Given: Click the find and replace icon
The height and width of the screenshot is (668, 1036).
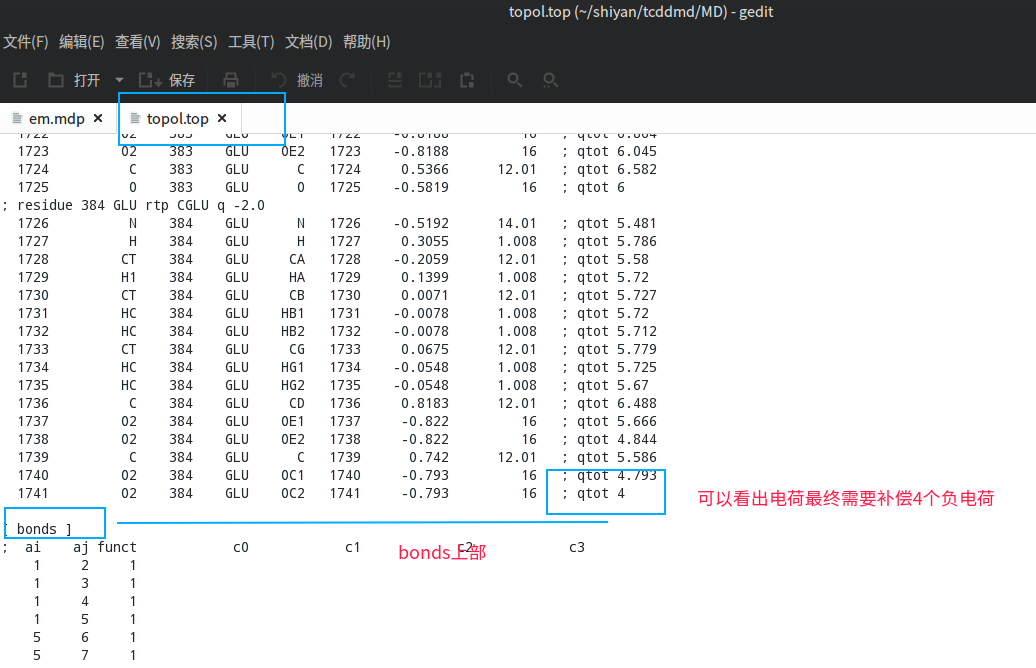Looking at the screenshot, I should 550,80.
